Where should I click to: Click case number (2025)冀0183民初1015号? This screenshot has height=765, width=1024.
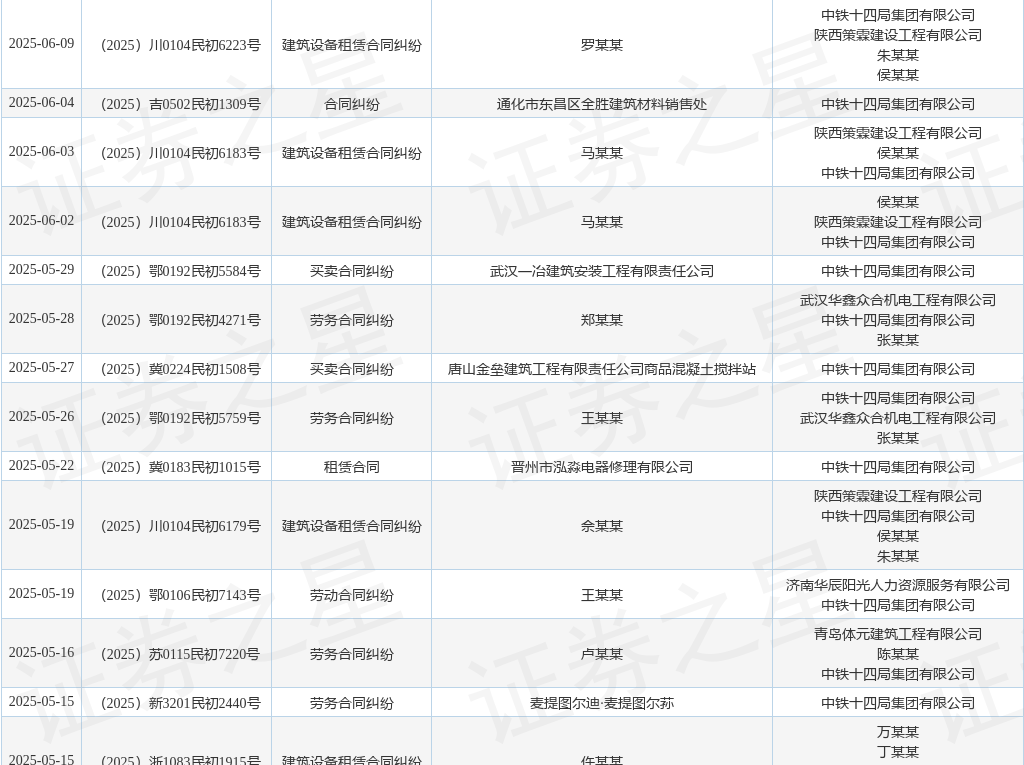[x=180, y=467]
